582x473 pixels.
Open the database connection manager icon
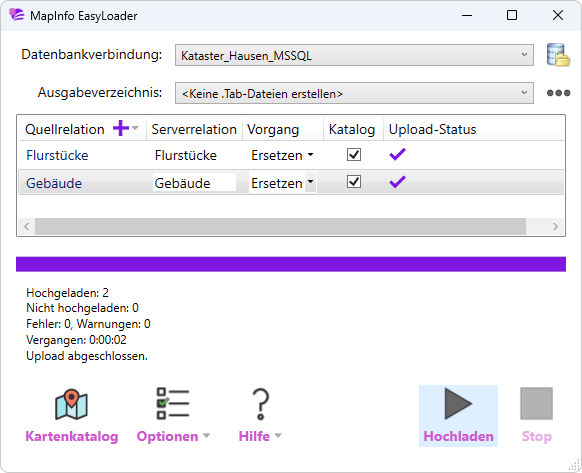pos(558,55)
